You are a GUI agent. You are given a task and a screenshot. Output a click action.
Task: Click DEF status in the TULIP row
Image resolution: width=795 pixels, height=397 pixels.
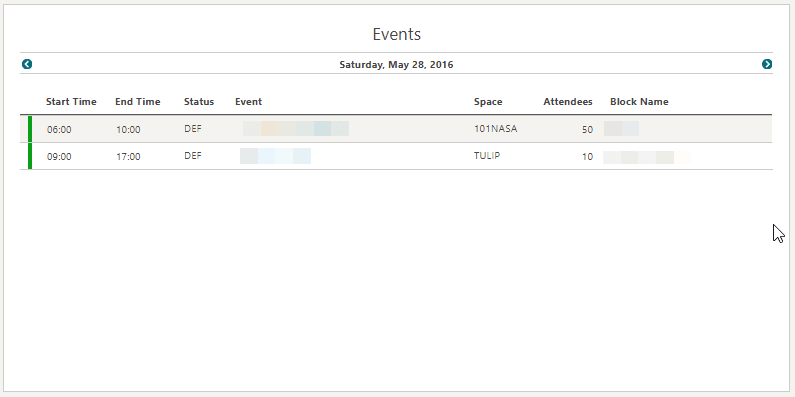pyautogui.click(x=193, y=156)
